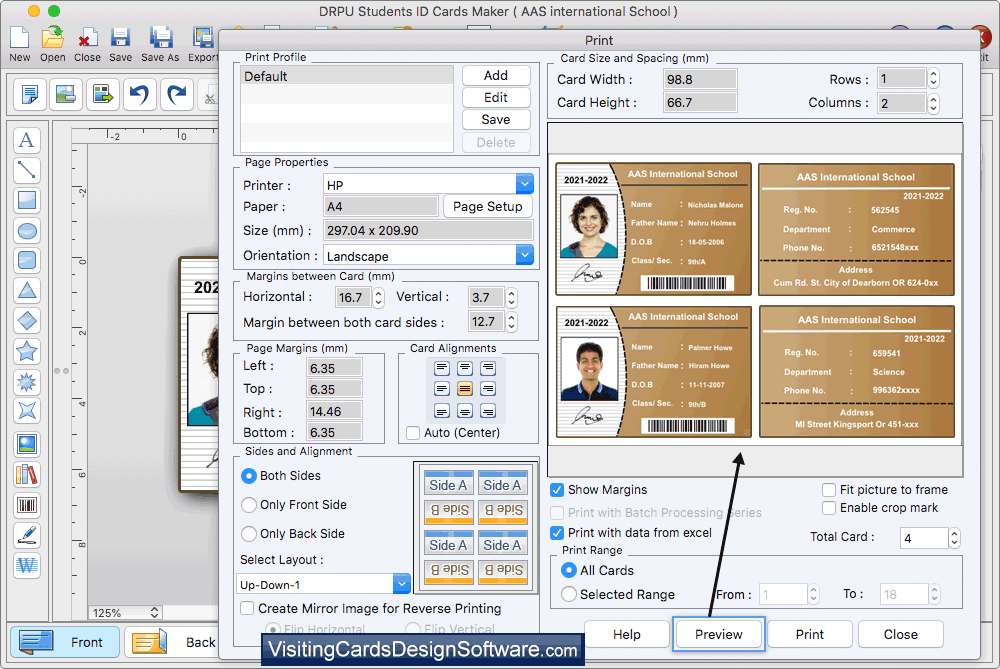1000x669 pixels.
Task: Switch to the Front card tab
Action: (65, 642)
